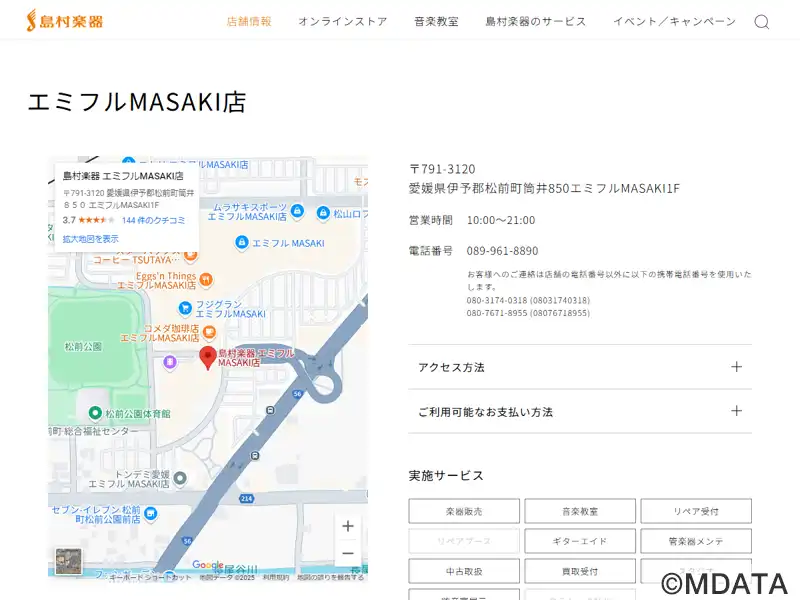The height and width of the screenshot is (600, 800).
Task: Click the 島村楽器 エミフルMASAKI店 map card title
Action: 123,176
